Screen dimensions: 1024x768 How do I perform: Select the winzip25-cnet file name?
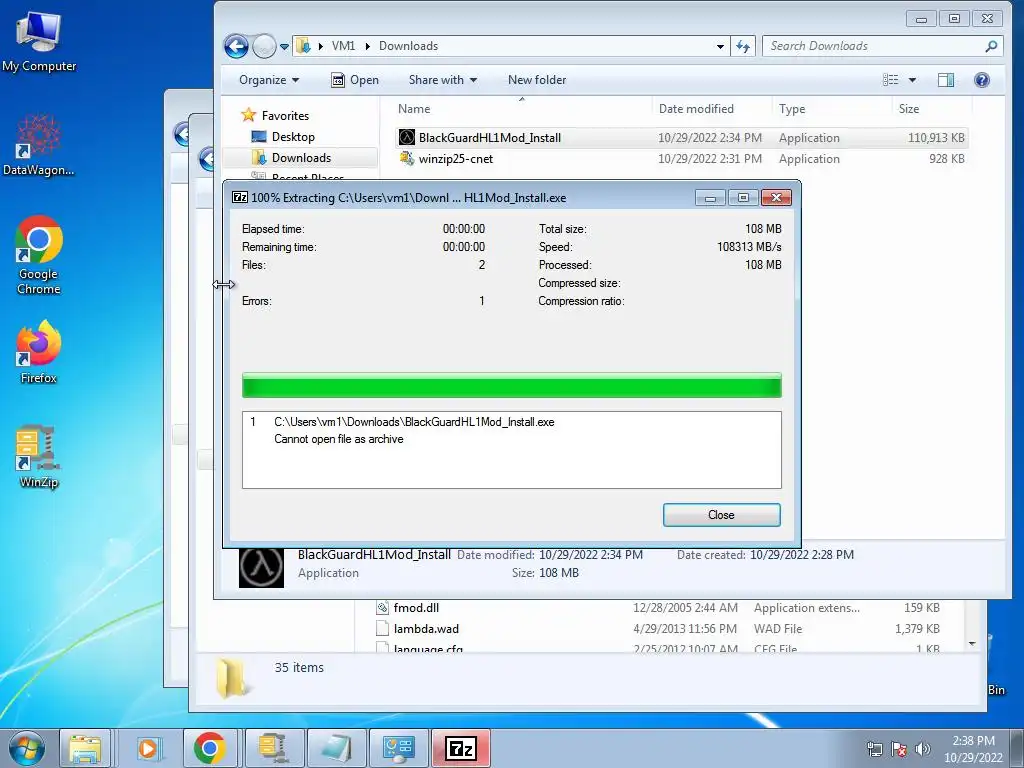456,159
